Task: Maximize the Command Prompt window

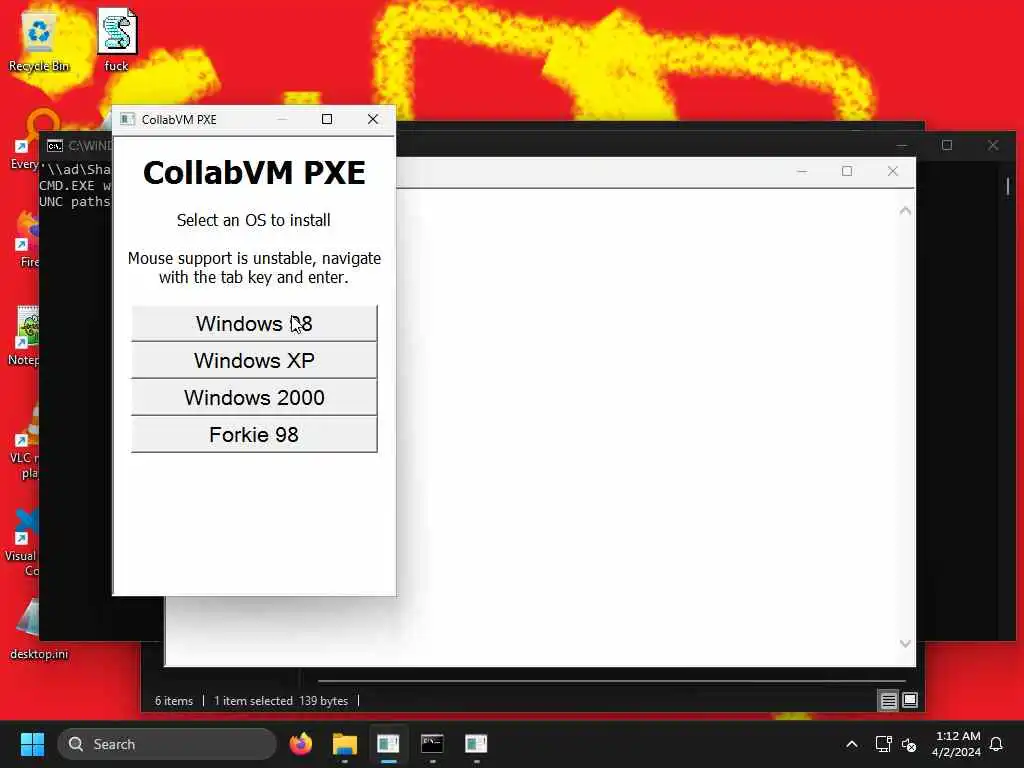Action: (x=947, y=145)
